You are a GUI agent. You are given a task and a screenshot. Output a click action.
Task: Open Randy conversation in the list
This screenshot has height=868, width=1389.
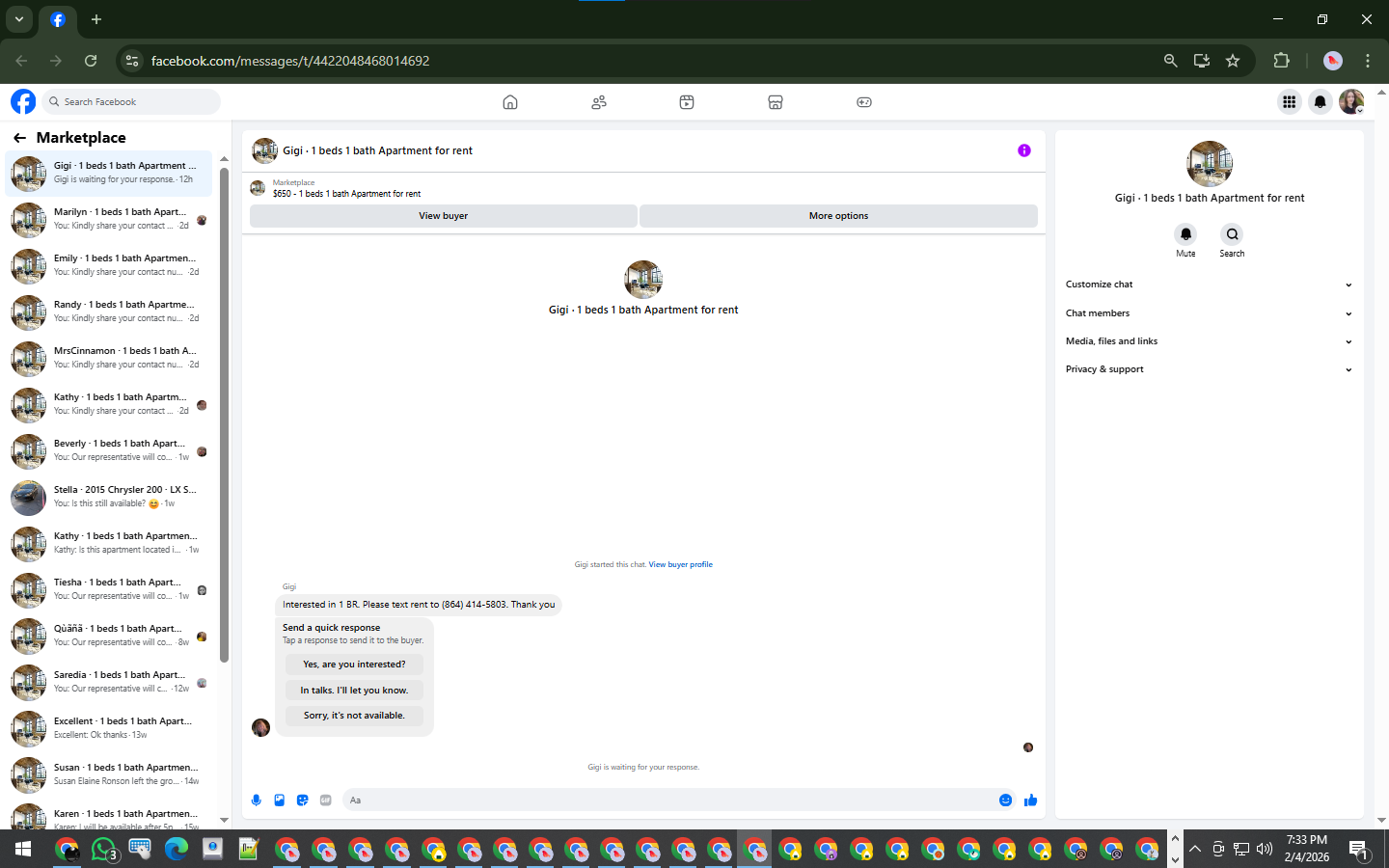point(109,312)
